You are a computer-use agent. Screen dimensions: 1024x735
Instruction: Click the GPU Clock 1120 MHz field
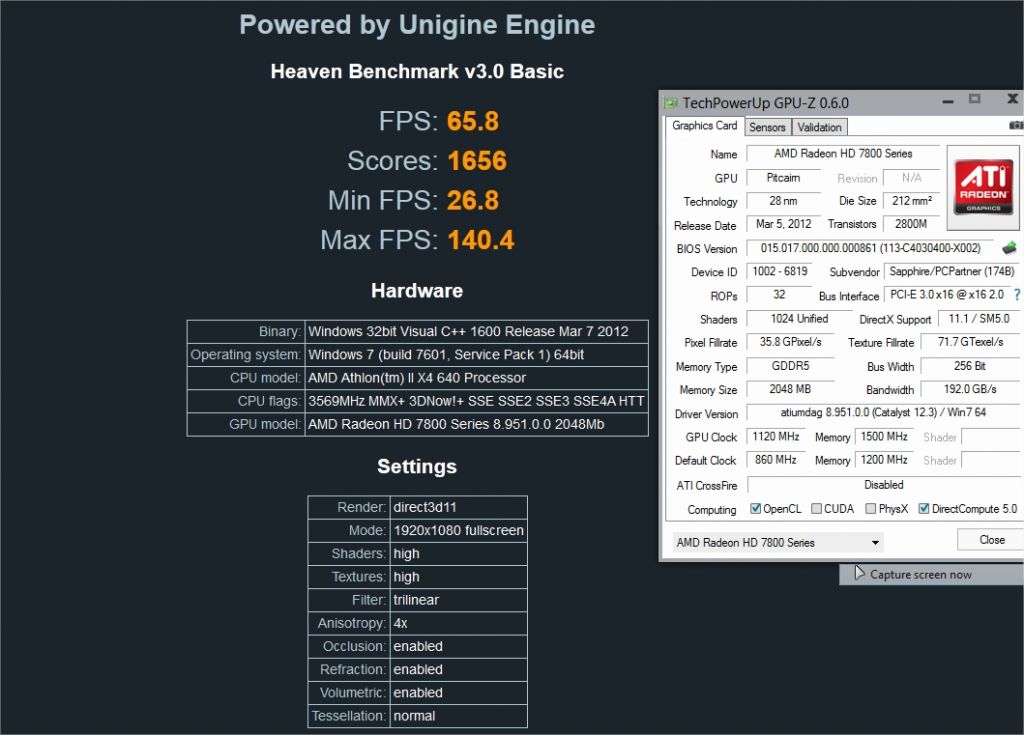click(x=776, y=436)
